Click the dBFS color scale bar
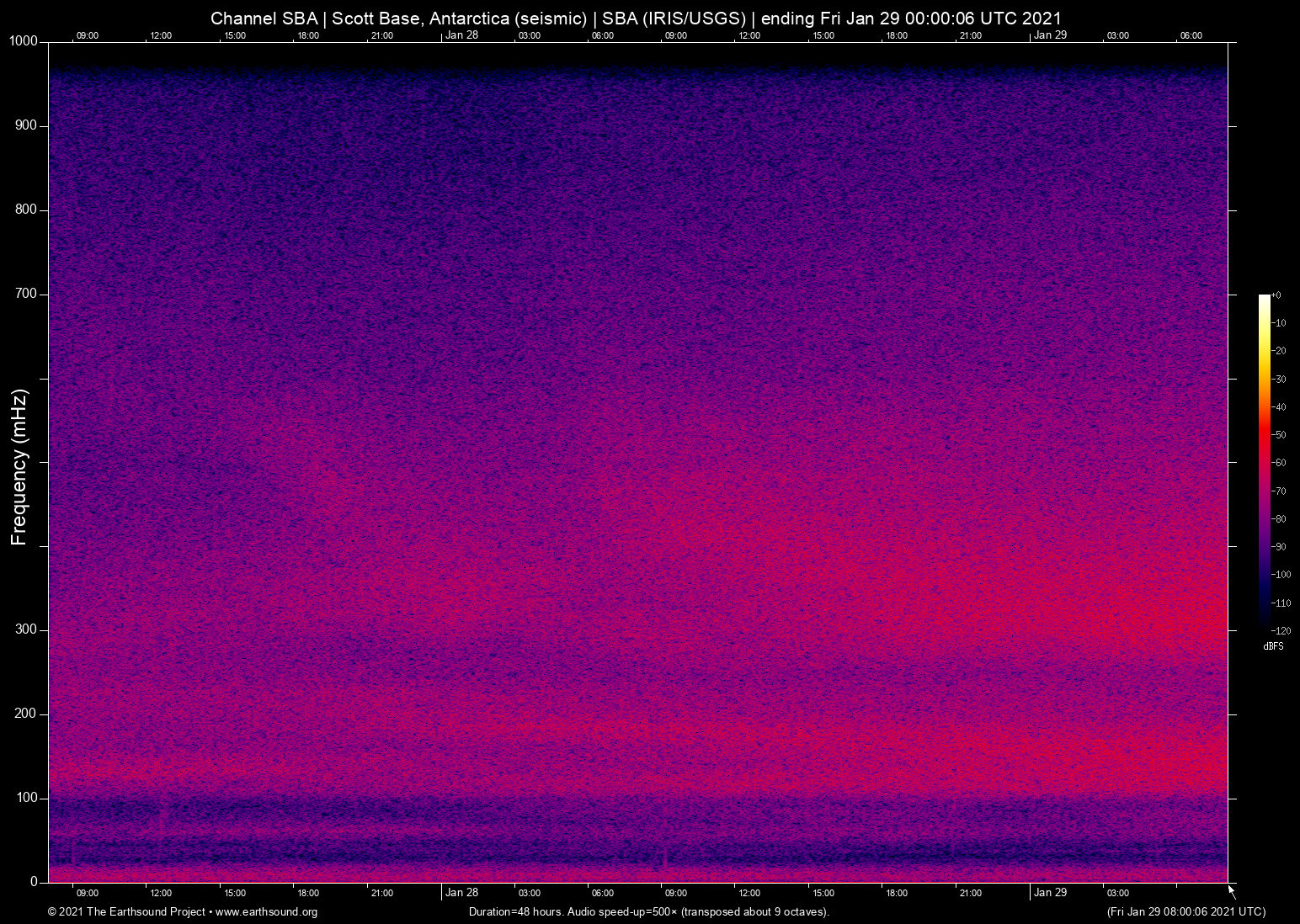Screen dimensions: 1300x924 pyautogui.click(x=1263, y=463)
